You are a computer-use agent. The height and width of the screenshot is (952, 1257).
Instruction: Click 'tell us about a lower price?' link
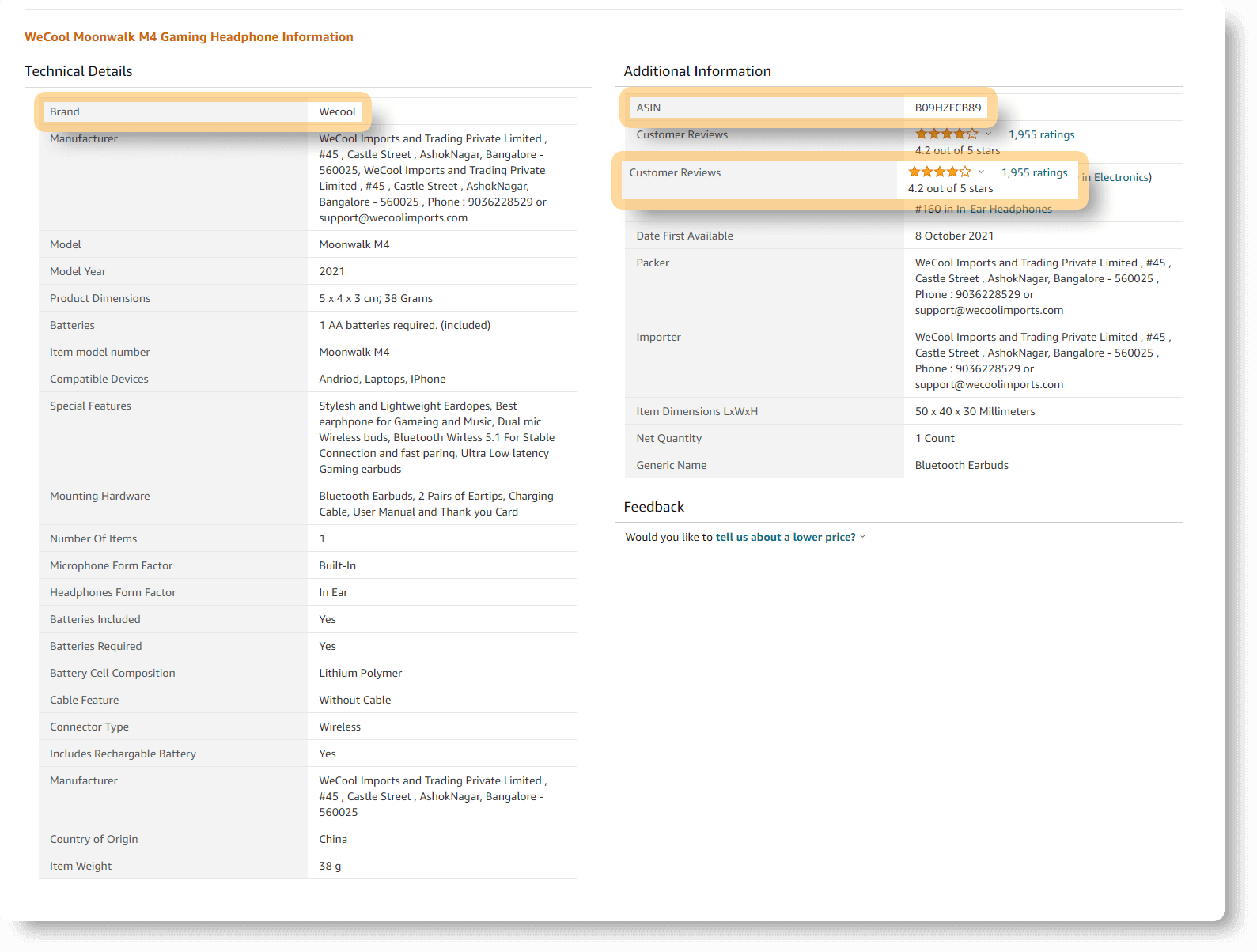click(786, 537)
